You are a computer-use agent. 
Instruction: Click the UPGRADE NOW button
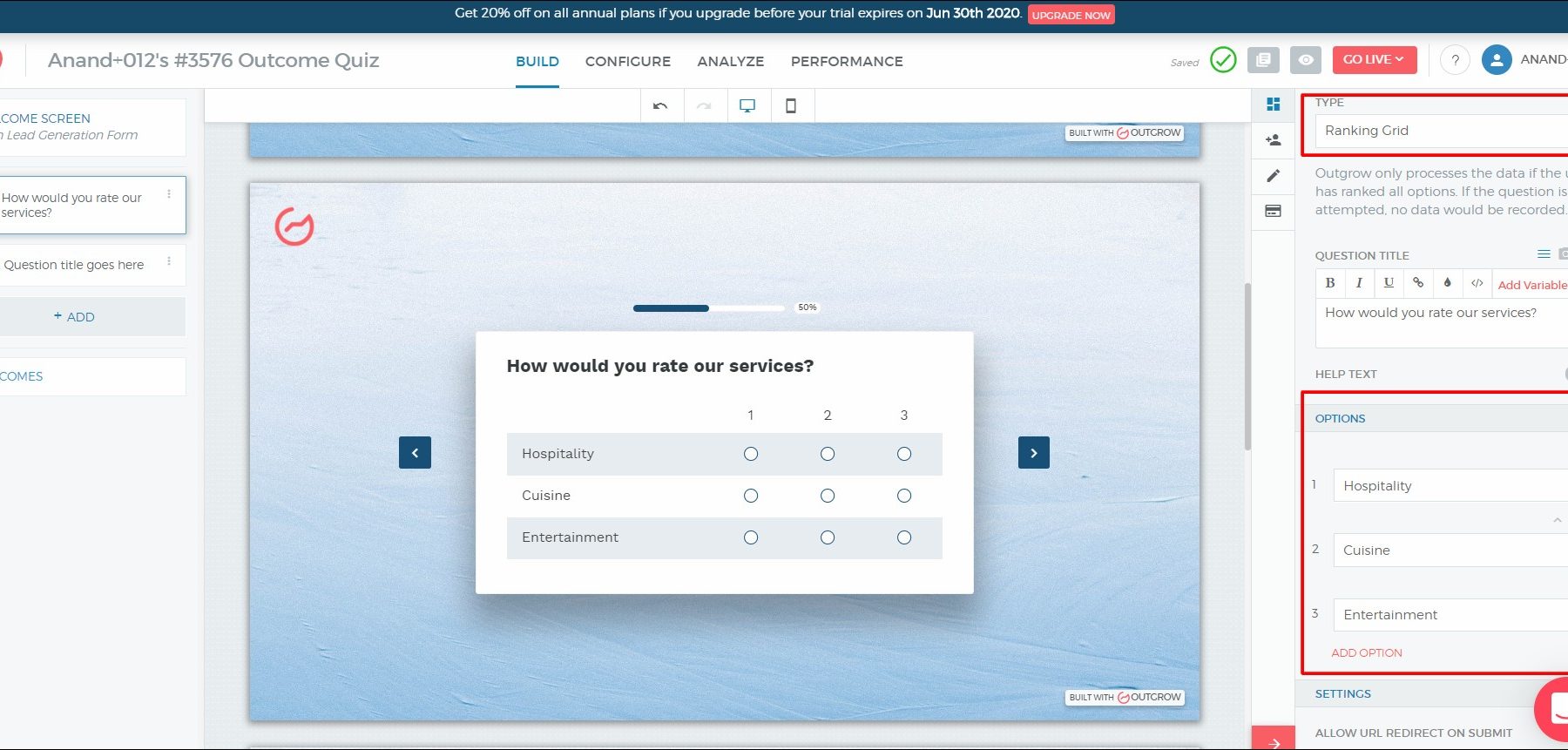coord(1071,15)
